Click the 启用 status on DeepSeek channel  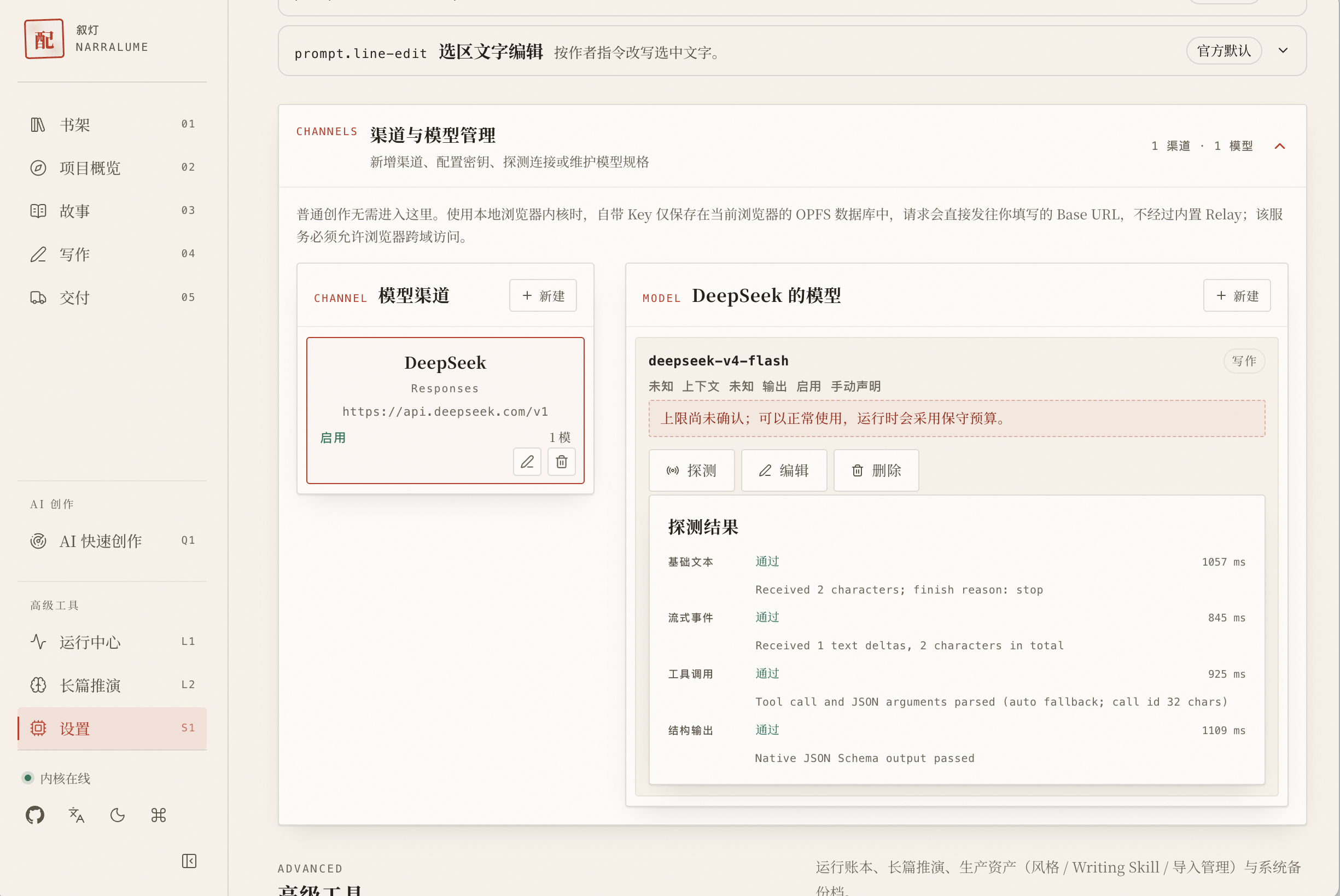[x=333, y=438]
